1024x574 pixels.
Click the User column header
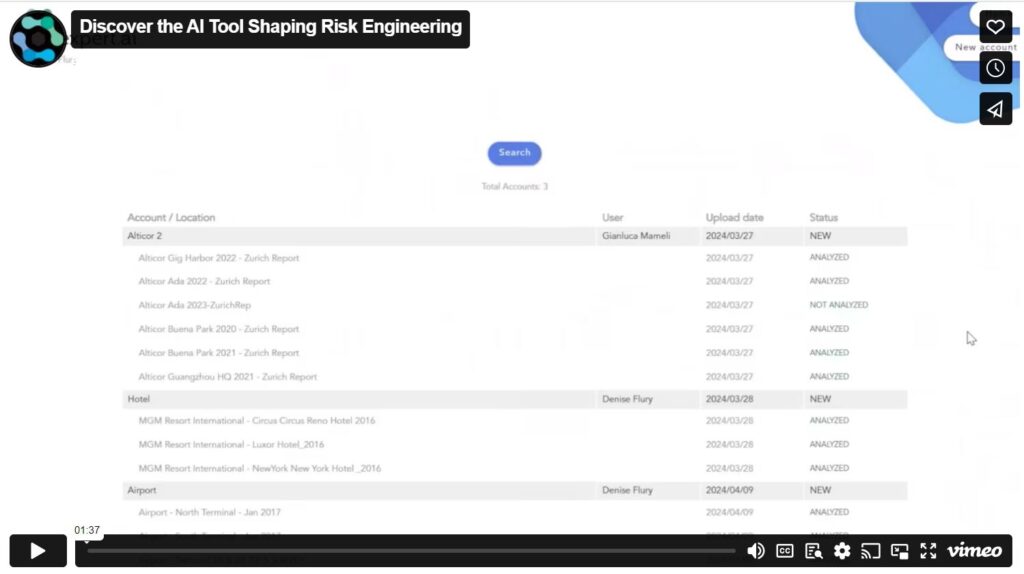613,217
